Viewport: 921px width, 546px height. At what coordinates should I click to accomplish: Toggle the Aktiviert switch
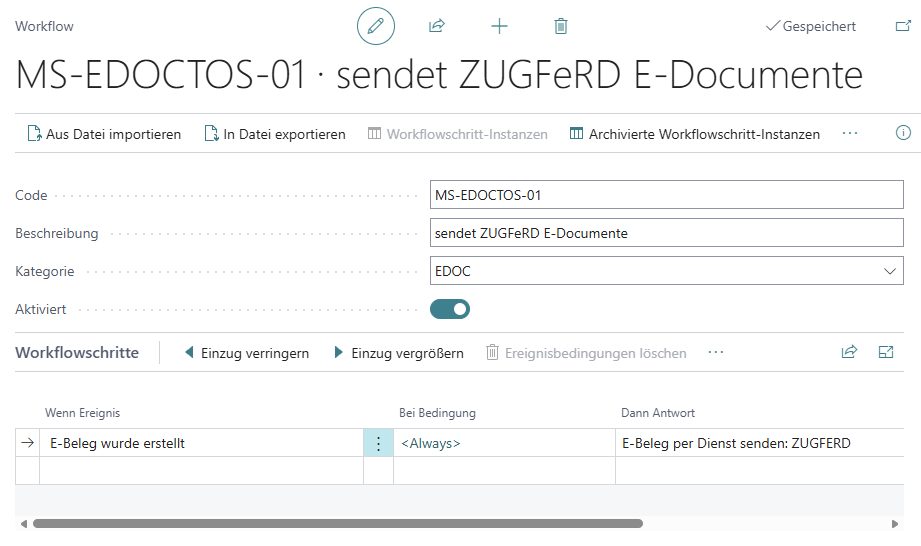click(450, 309)
